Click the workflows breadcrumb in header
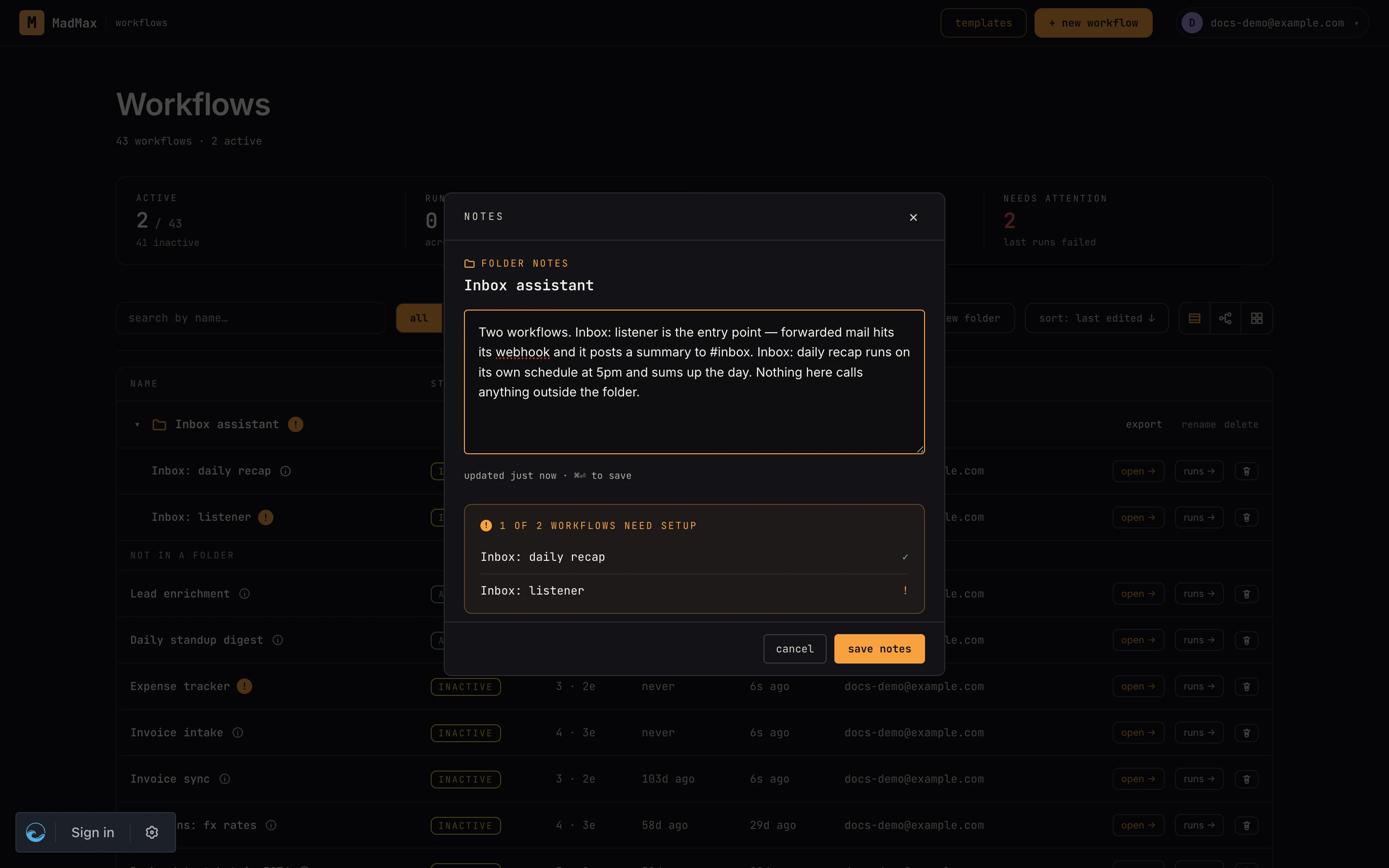Image resolution: width=1389 pixels, height=868 pixels. [x=141, y=23]
